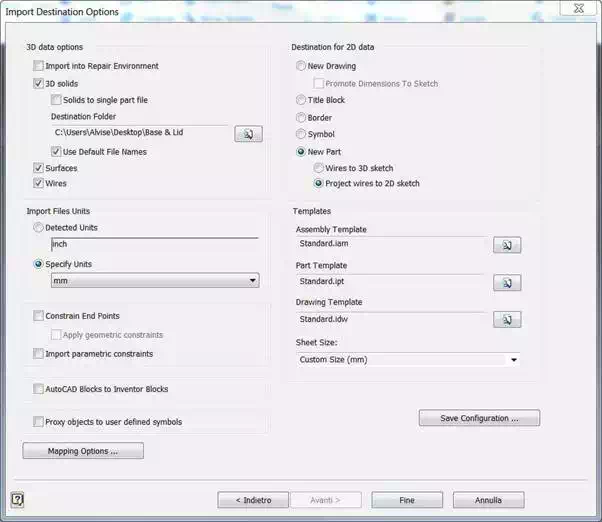Go back with the Indietro button
Viewport: 602px width, 522px height.
(x=253, y=500)
